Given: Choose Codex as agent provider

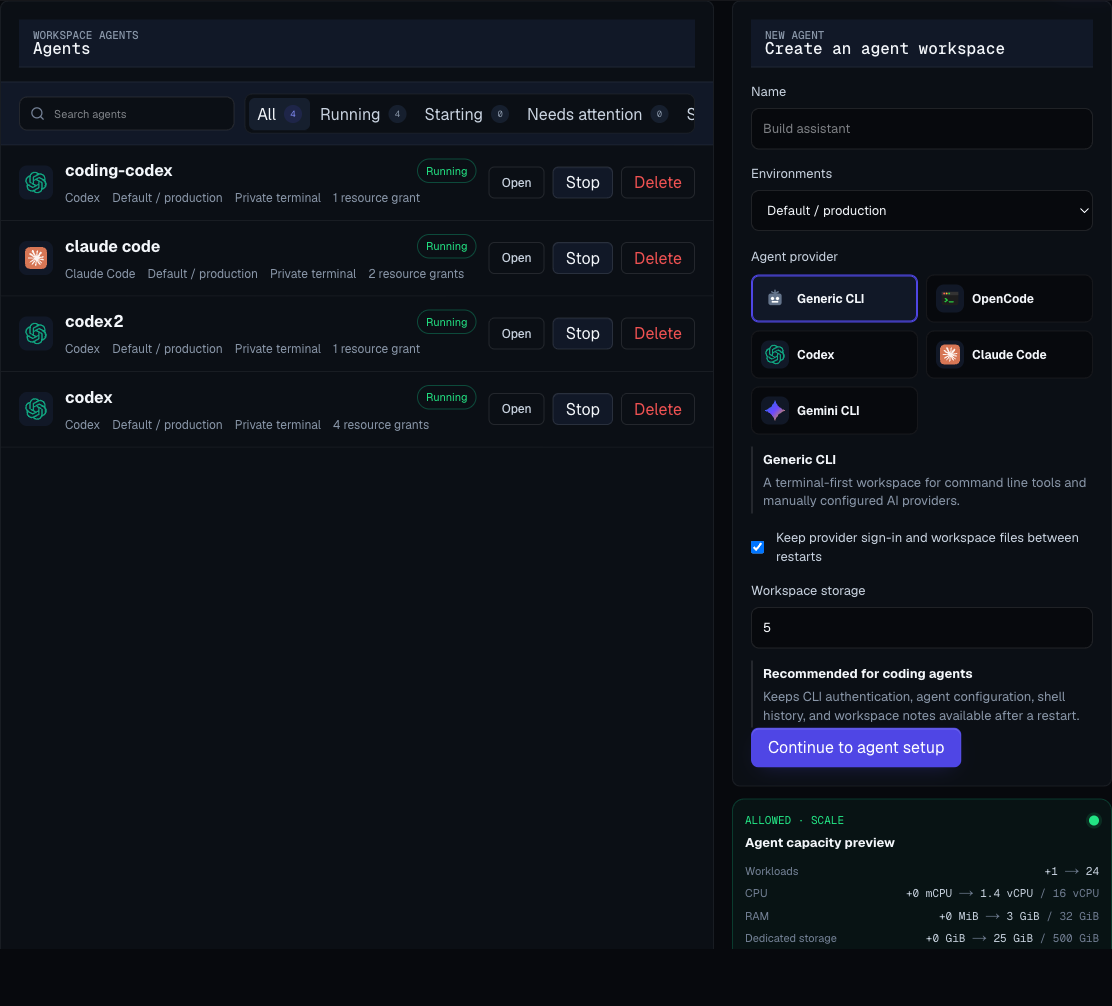Looking at the screenshot, I should click(x=834, y=354).
